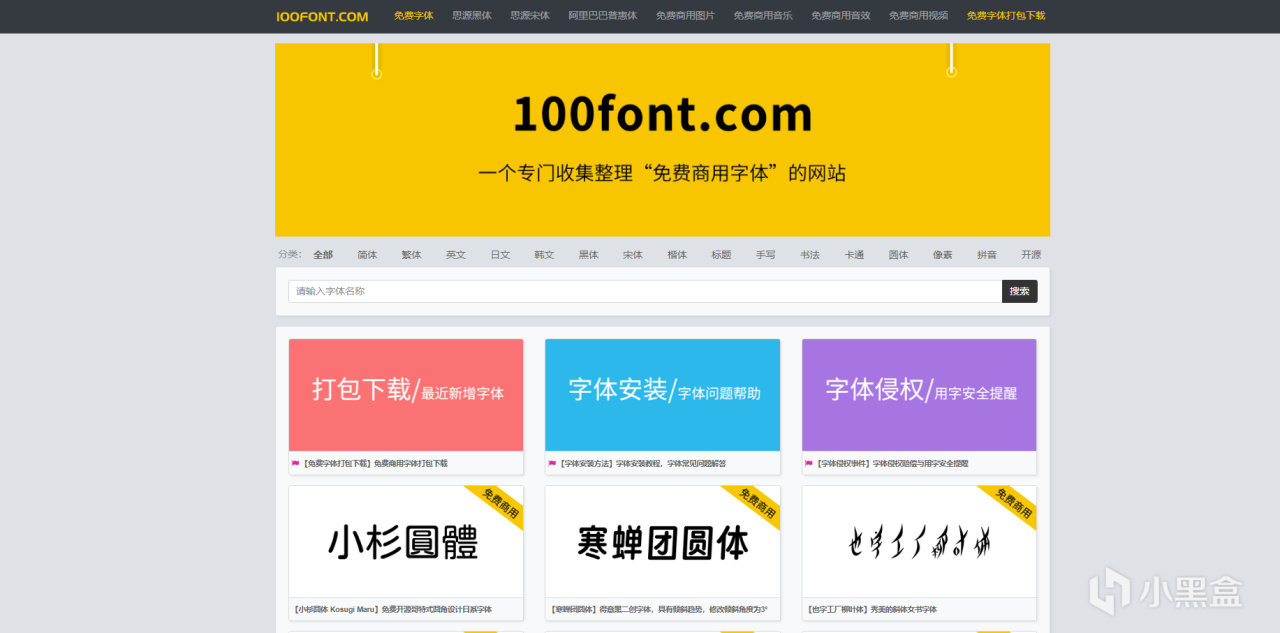Click the flag icon beside 免费字体打包下载
Viewport: 1280px width, 633px height.
click(x=296, y=464)
